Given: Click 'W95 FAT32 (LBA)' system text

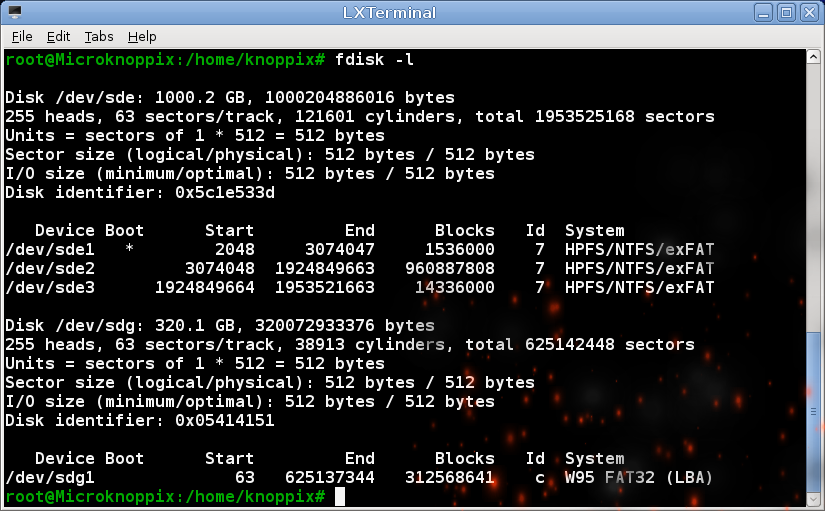Looking at the screenshot, I should click(x=639, y=477).
